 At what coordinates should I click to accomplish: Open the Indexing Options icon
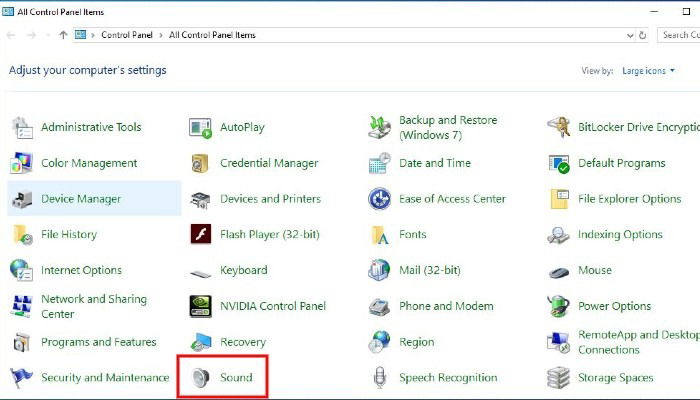558,235
